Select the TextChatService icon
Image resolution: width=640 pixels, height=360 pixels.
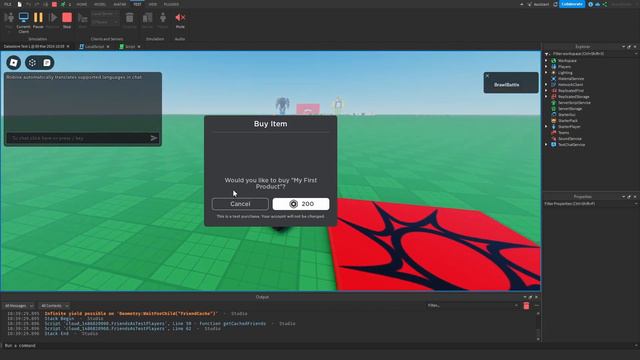[x=554, y=144]
